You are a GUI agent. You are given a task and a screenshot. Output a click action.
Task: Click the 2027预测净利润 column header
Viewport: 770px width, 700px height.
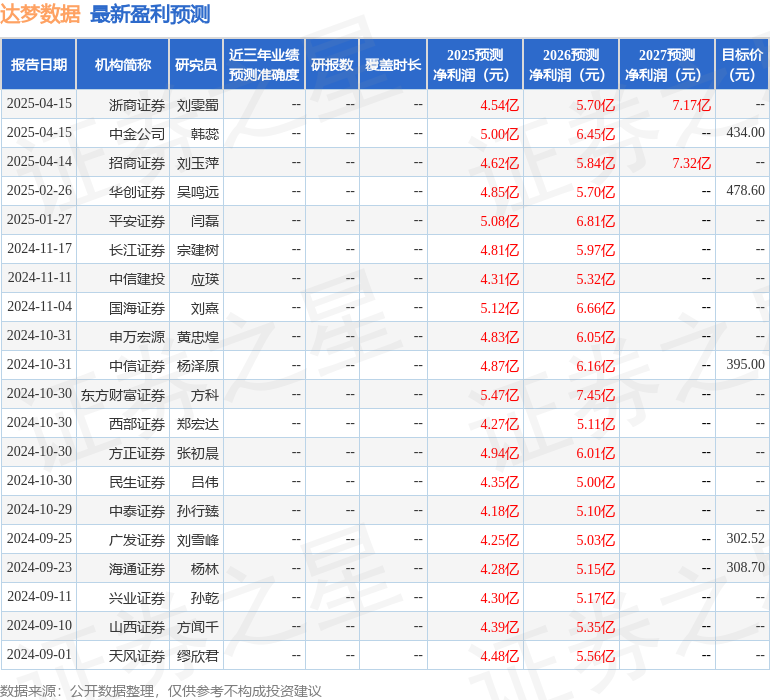pyautogui.click(x=667, y=65)
